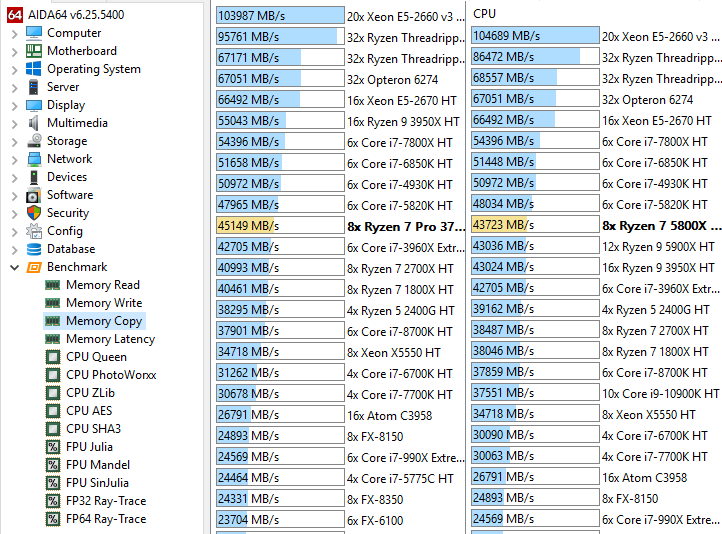The image size is (722, 534).
Task: Expand the Server tree node
Action: (x=14, y=87)
